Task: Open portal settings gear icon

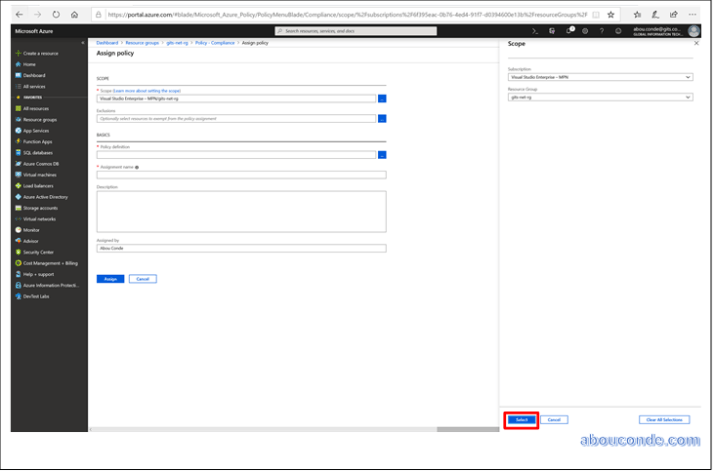Action: pyautogui.click(x=586, y=31)
